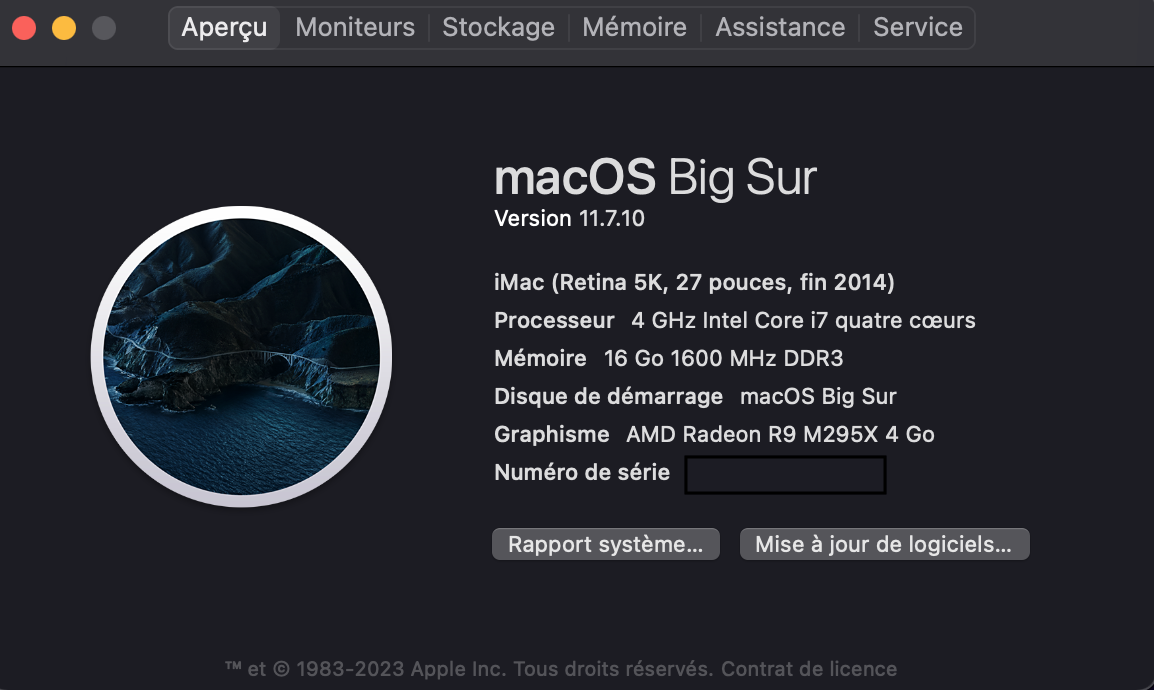The image size is (1154, 690).
Task: Show the Mémoire tab
Action: (x=634, y=28)
